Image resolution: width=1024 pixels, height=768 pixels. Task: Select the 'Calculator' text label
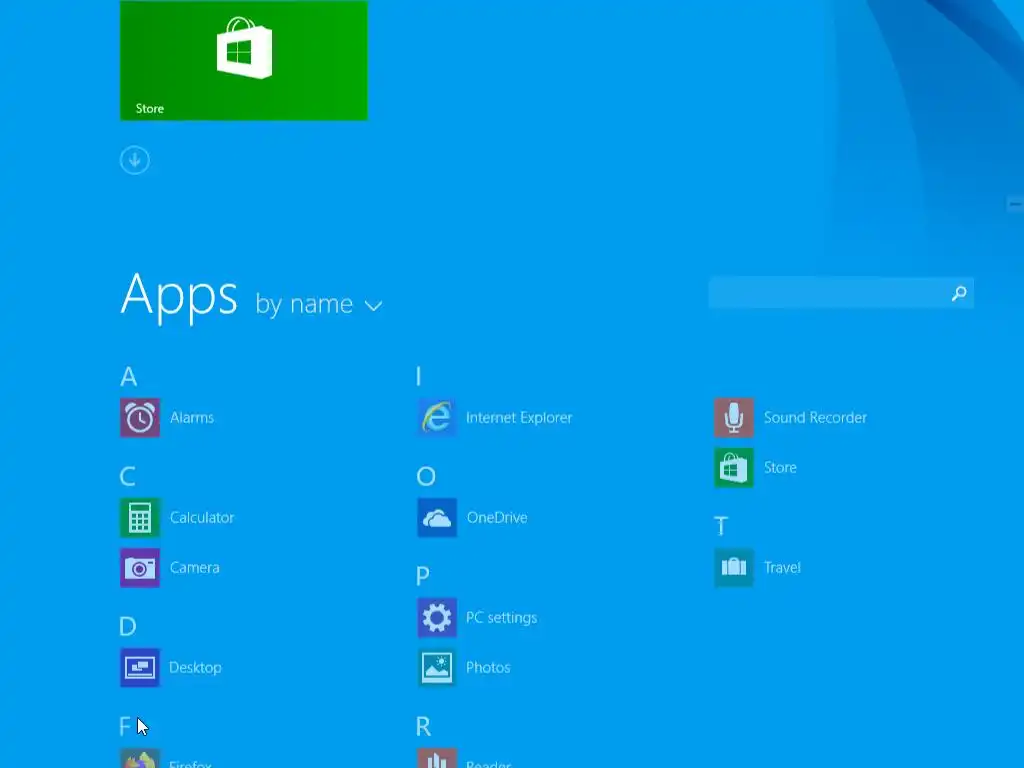[202, 517]
